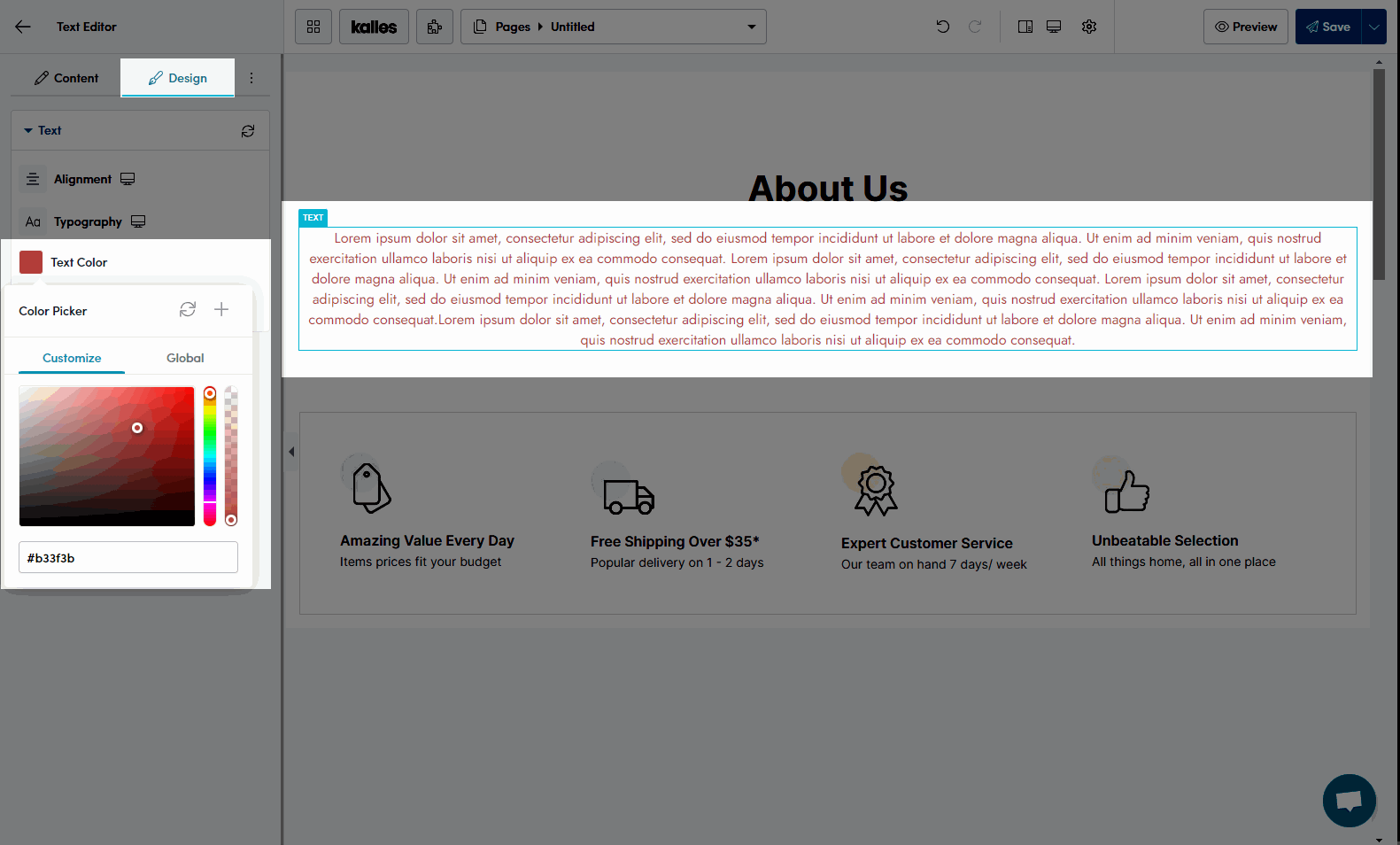Image resolution: width=1400 pixels, height=845 pixels.
Task: Collapse the left panel with arrow handle
Action: coord(291,452)
